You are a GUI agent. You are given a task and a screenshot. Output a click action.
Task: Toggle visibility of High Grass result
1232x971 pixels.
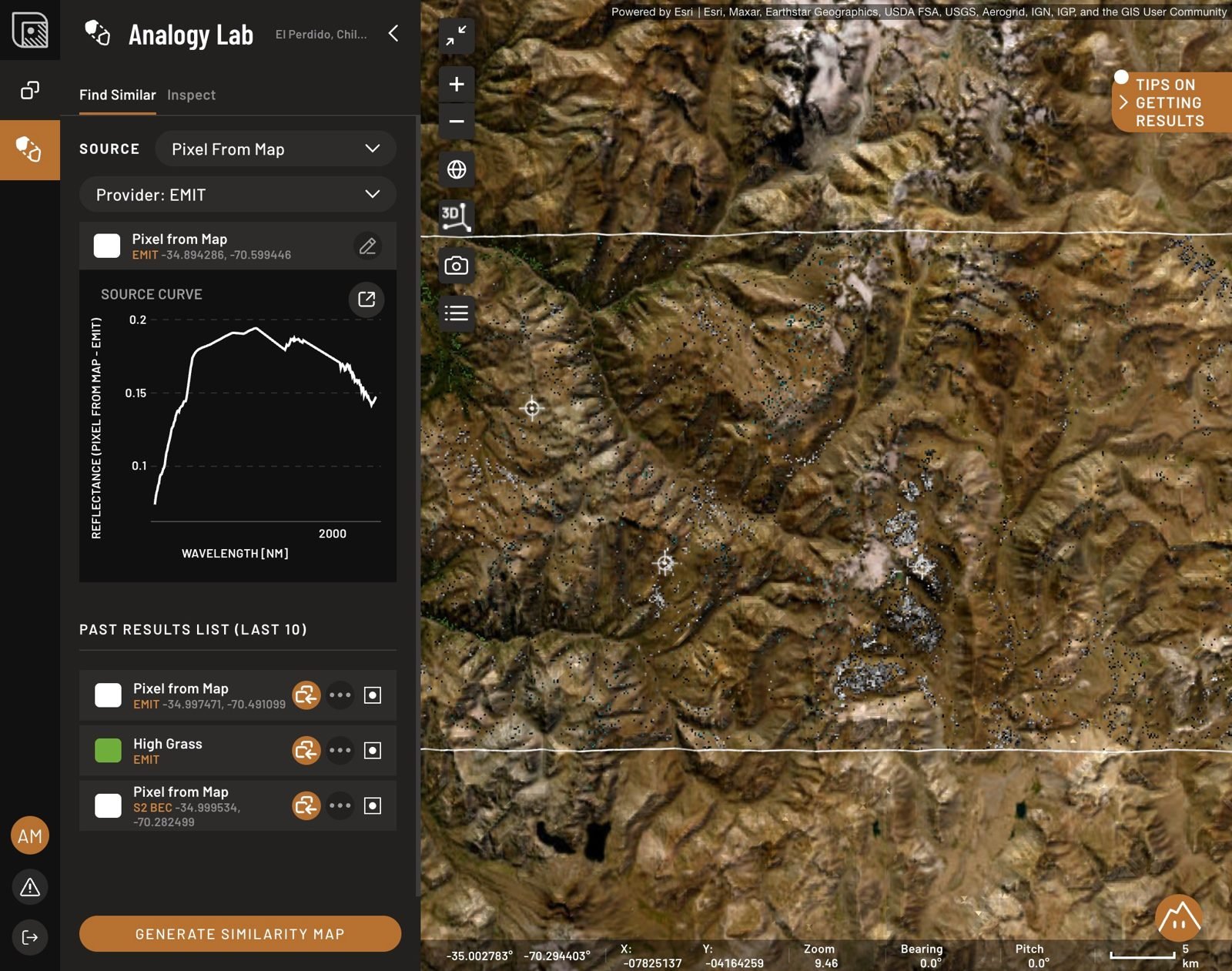click(x=373, y=750)
